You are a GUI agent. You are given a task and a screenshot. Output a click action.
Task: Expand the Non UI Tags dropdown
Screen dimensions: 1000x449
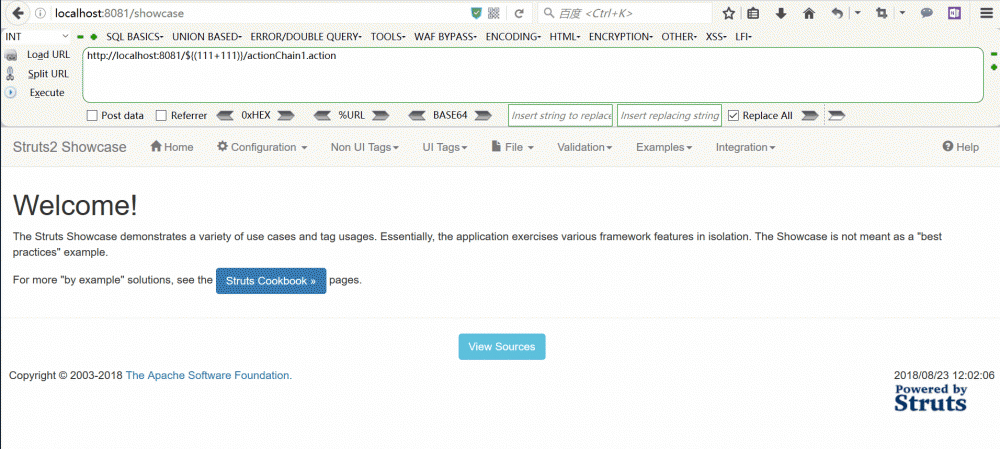coord(365,147)
